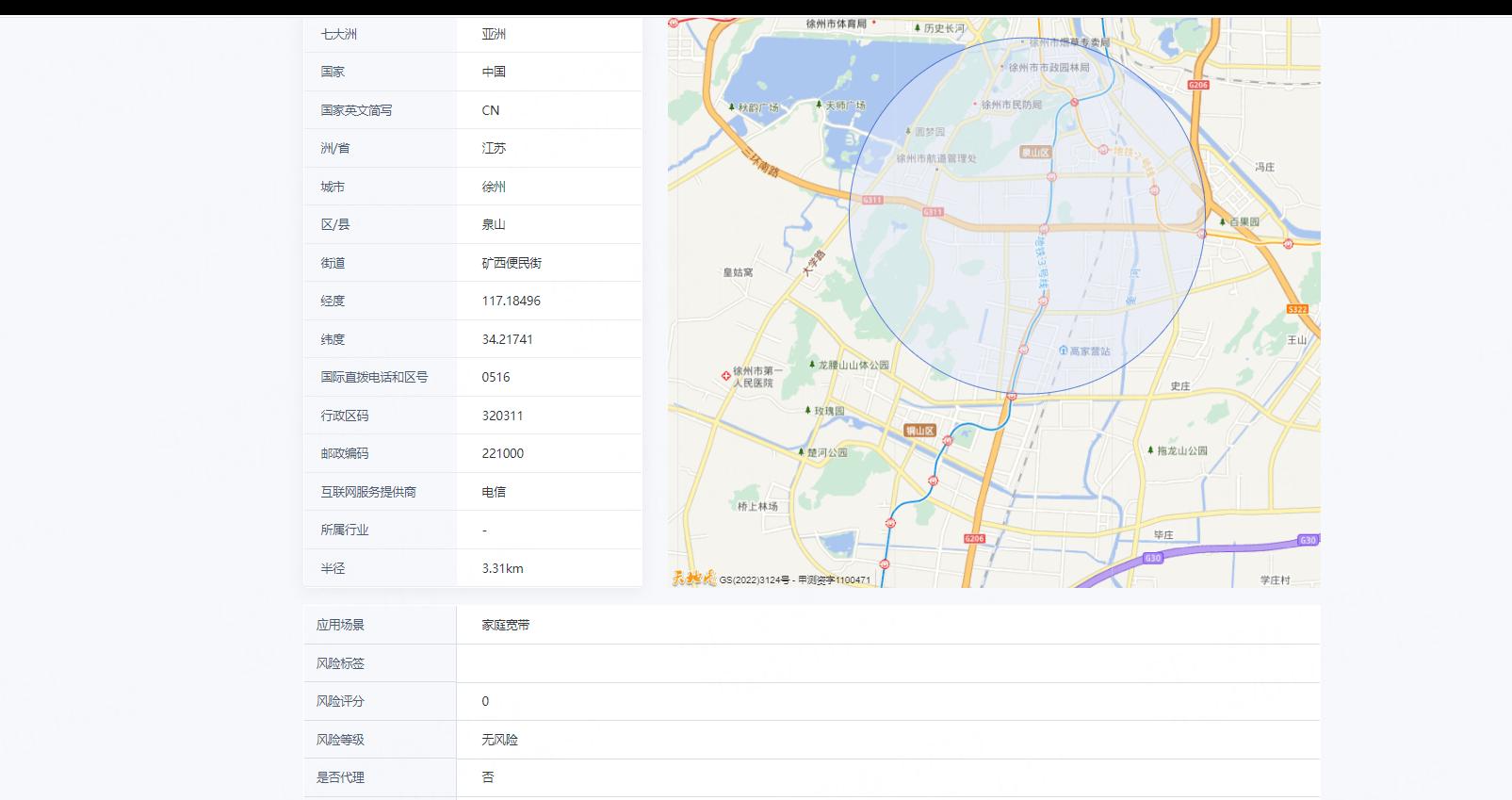Click the 拖龙山公园 park marker

1150,450
